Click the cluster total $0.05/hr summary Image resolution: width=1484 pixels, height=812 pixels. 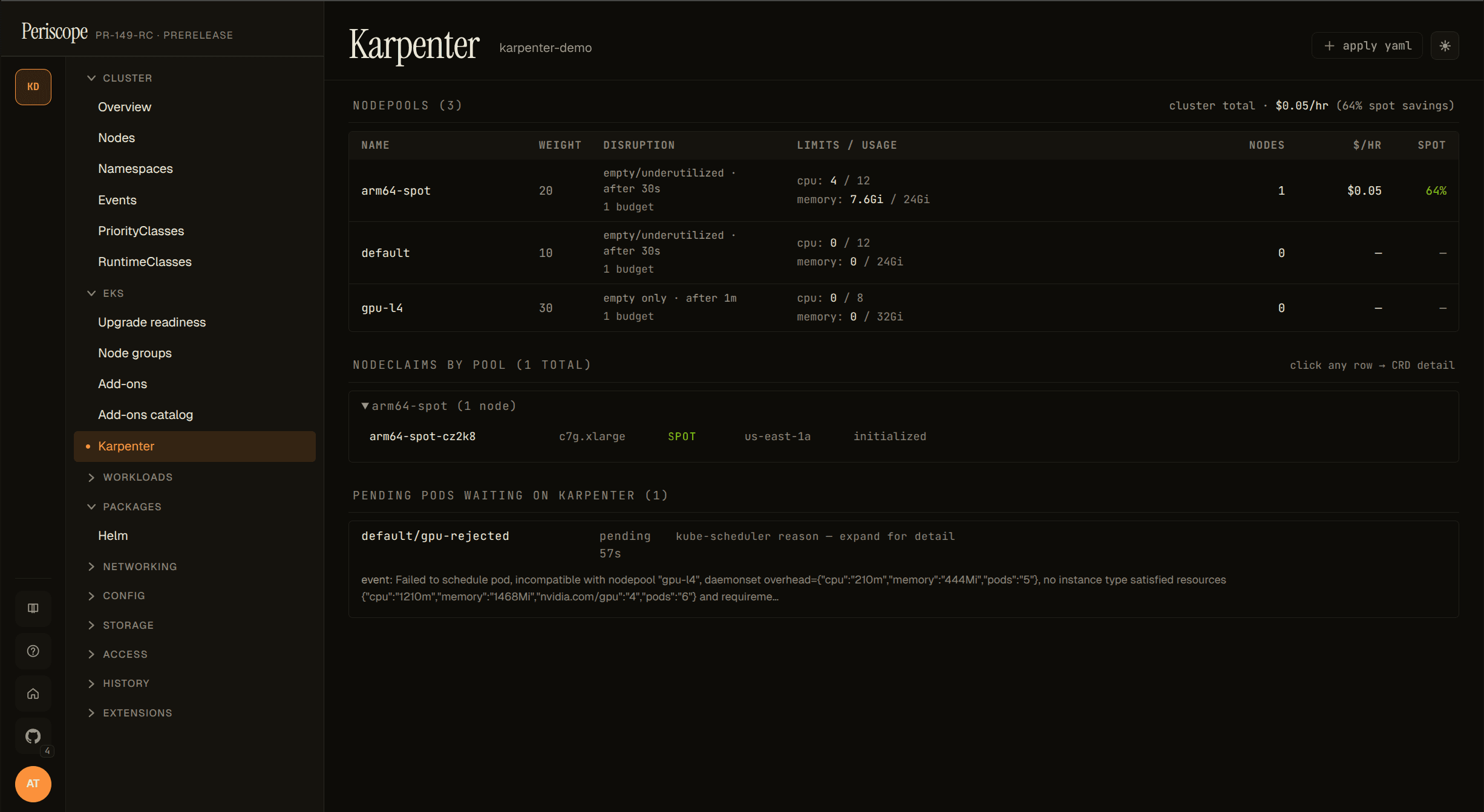pyautogui.click(x=1311, y=106)
